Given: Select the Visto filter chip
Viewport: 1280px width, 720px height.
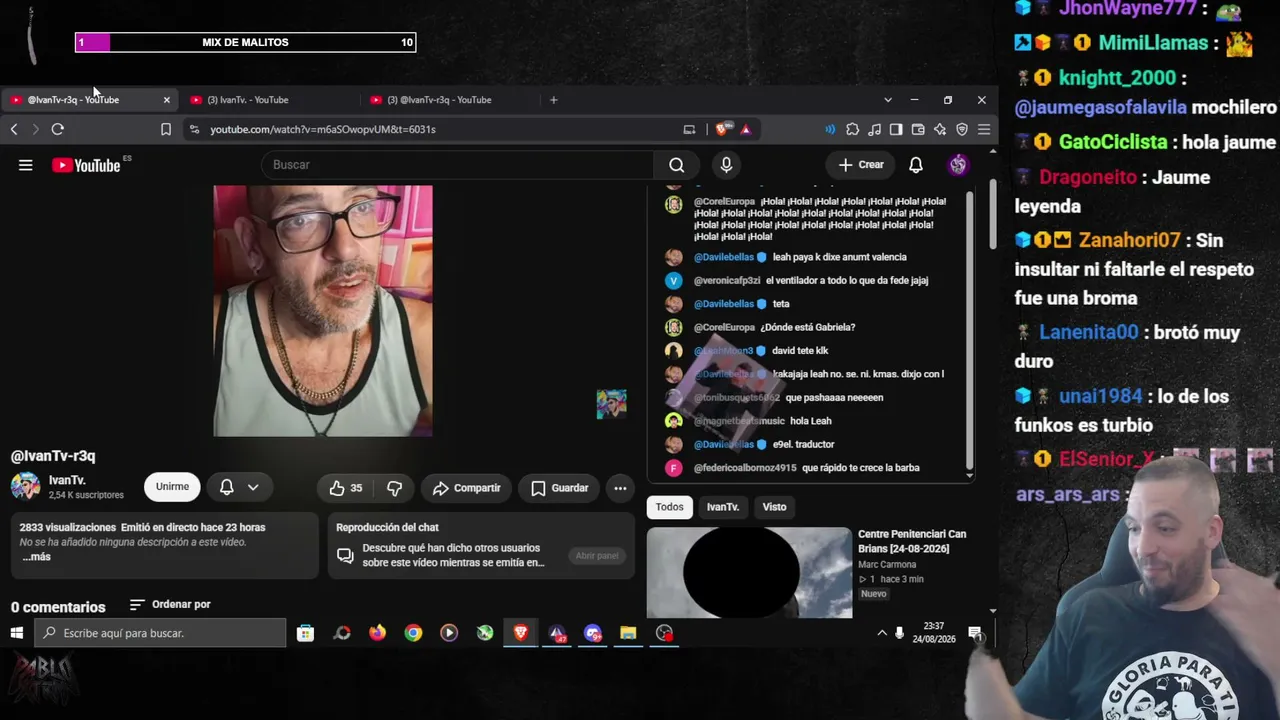Looking at the screenshot, I should tap(775, 507).
